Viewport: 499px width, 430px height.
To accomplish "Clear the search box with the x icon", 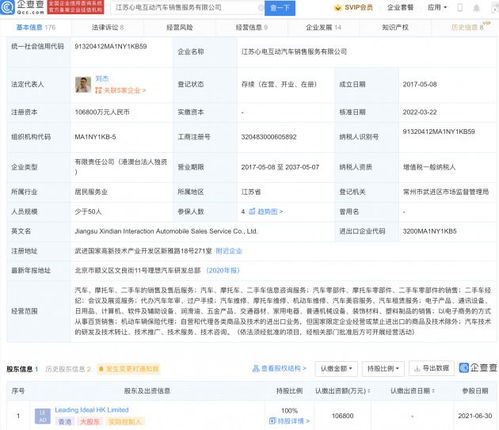I will click(260, 8).
